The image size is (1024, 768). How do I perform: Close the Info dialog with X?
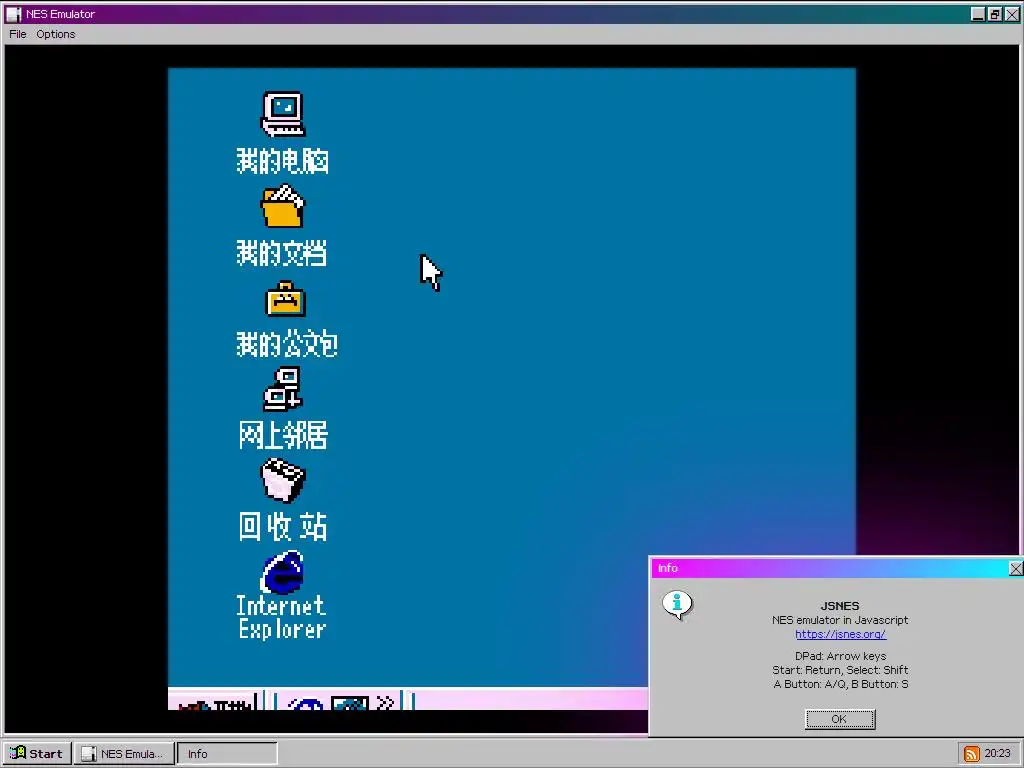pos(1016,569)
